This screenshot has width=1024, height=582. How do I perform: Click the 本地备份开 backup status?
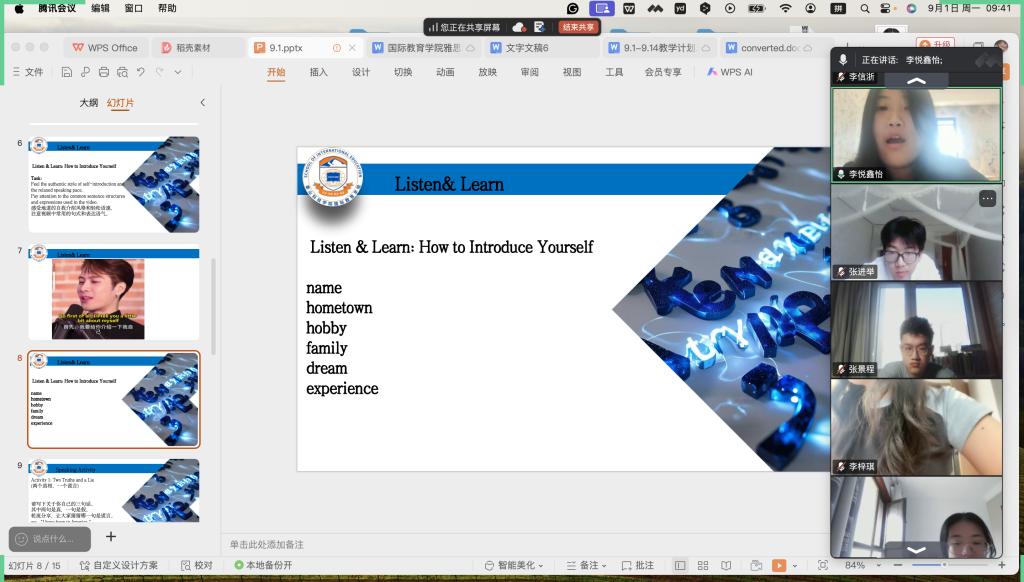(263, 565)
